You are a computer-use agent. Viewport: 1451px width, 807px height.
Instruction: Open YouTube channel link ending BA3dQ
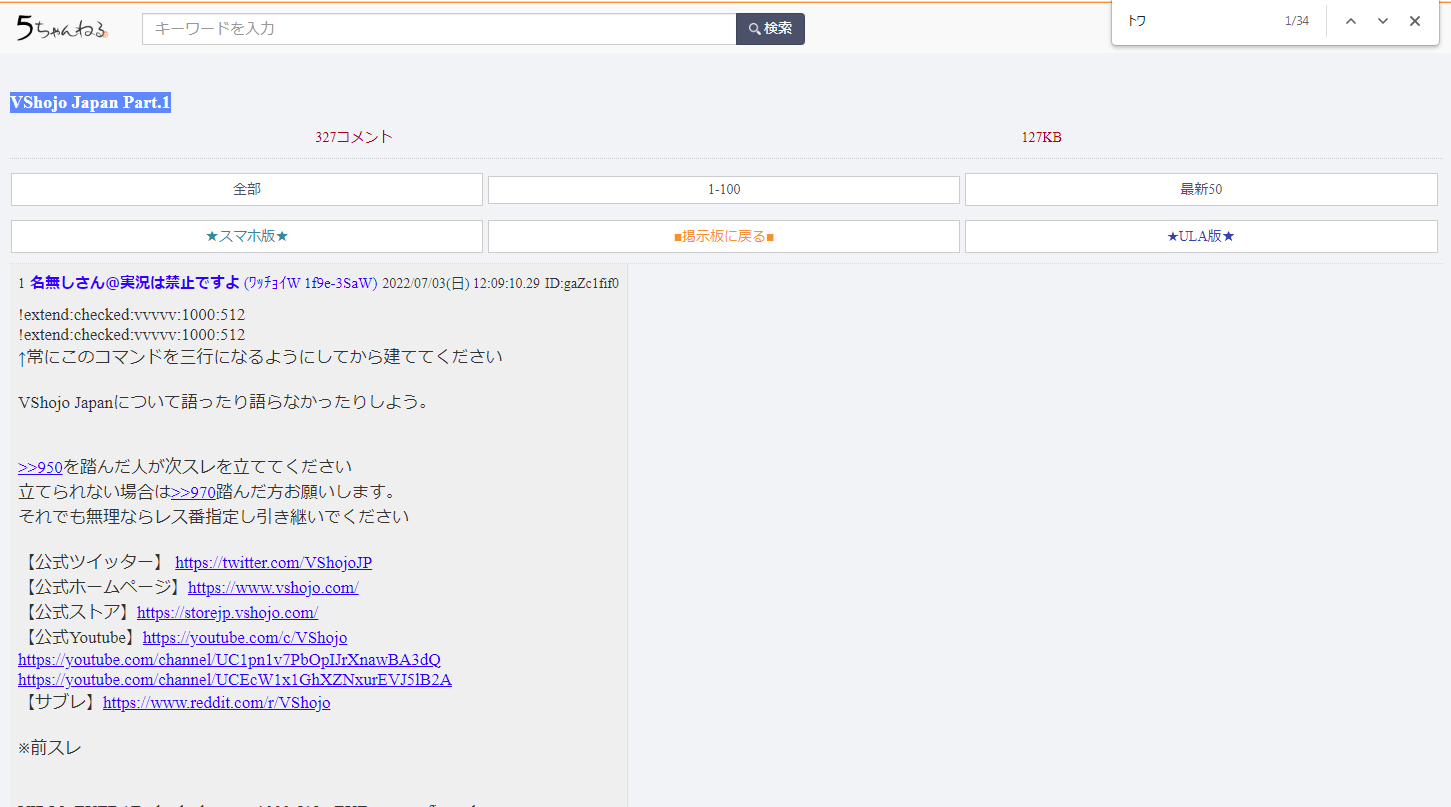click(x=229, y=660)
